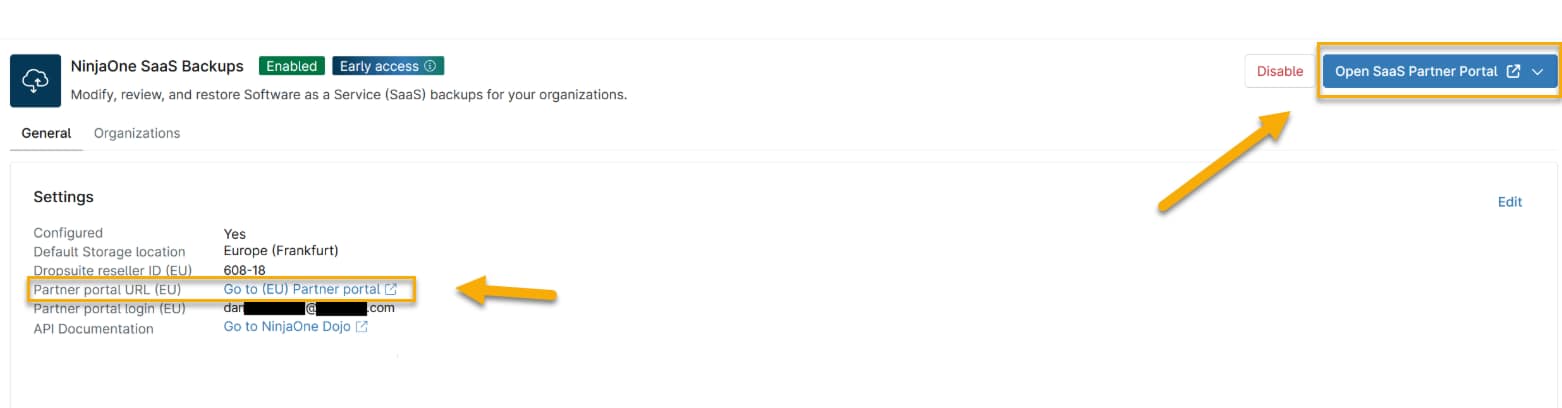Click external-link icon beside (EU) Partner portal

coord(391,290)
